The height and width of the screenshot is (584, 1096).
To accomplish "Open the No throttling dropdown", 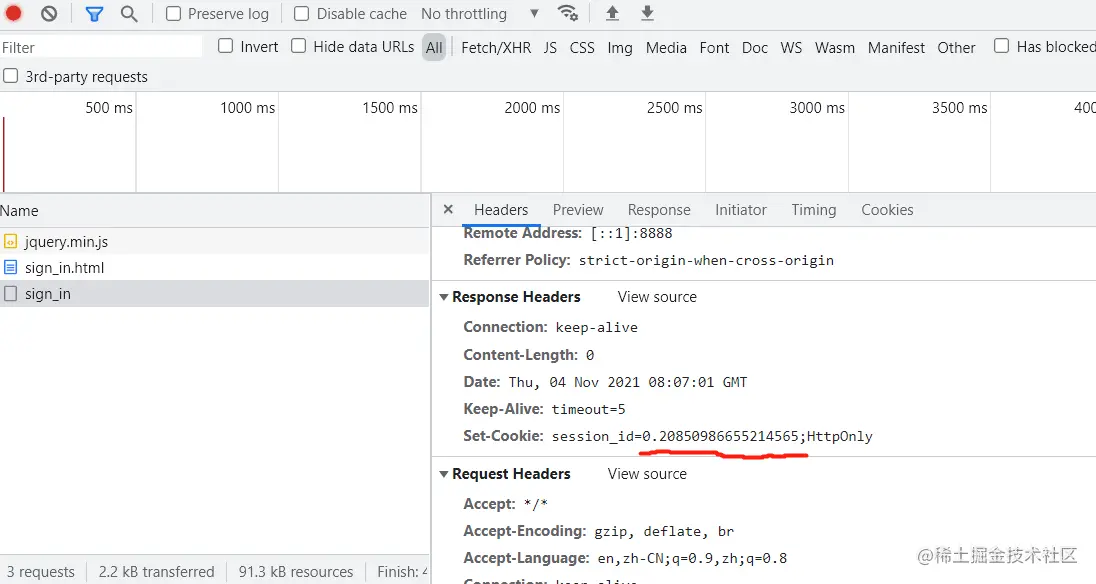I will tap(480, 13).
